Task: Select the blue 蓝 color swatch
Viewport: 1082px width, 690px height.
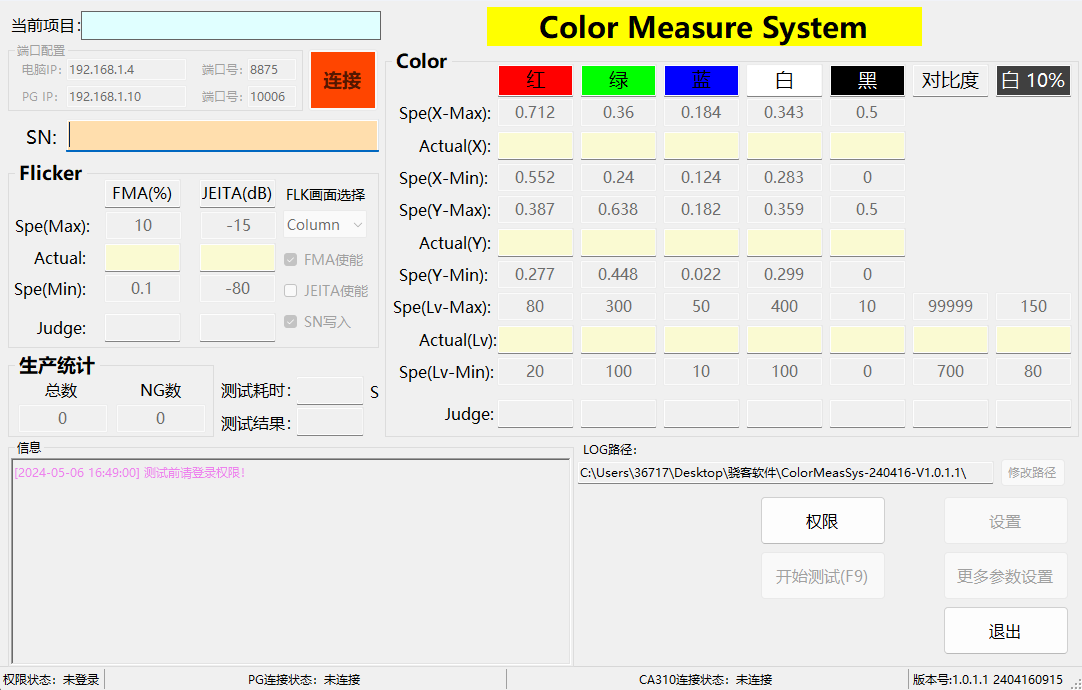Action: coord(701,80)
